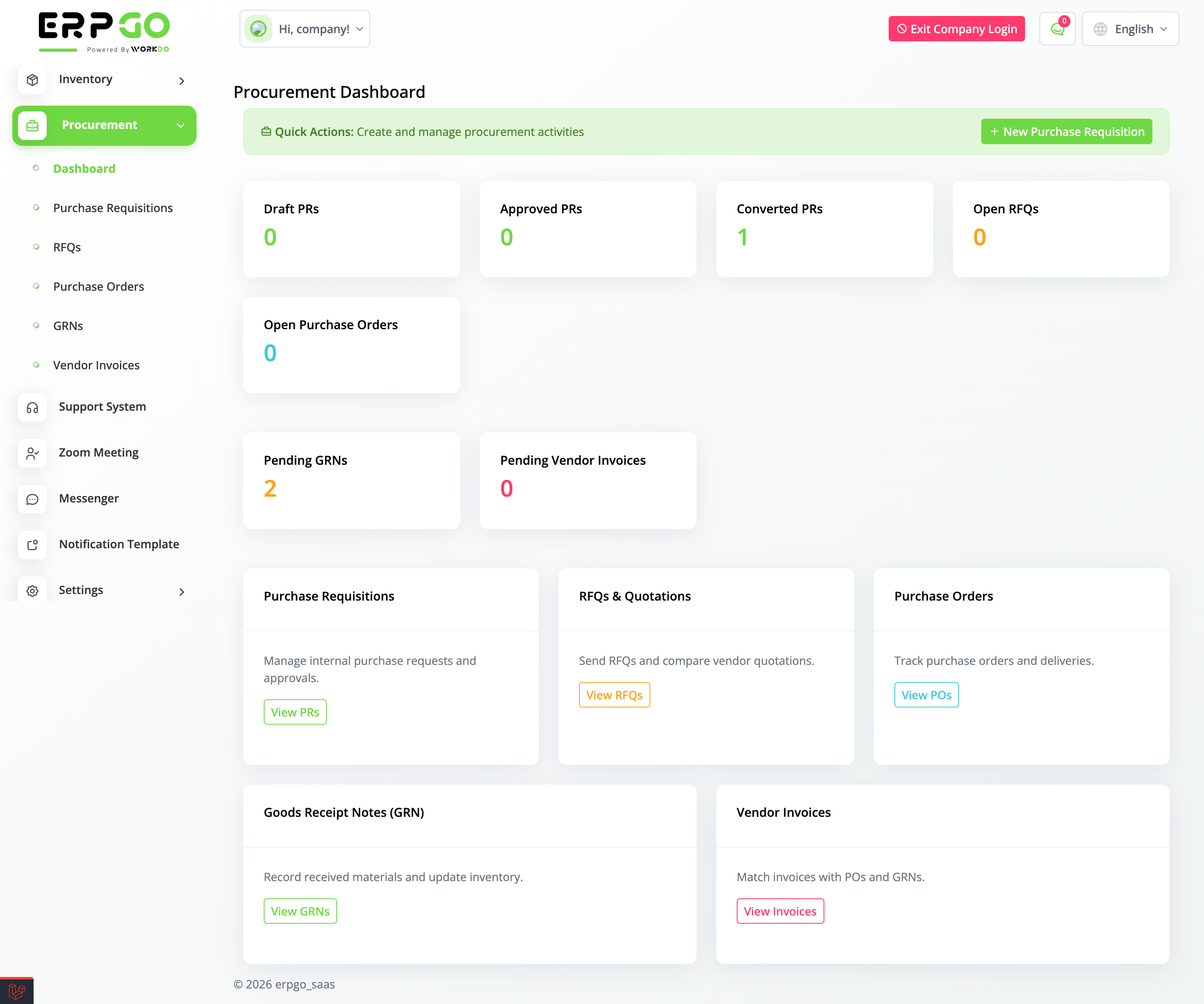Image resolution: width=1204 pixels, height=1004 pixels.
Task: Click the company avatar icon
Action: click(x=258, y=29)
